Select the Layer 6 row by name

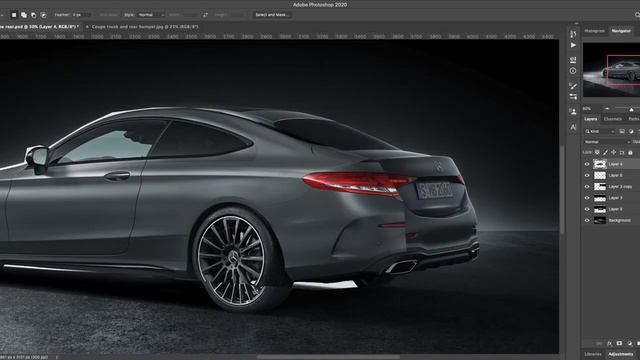616,175
